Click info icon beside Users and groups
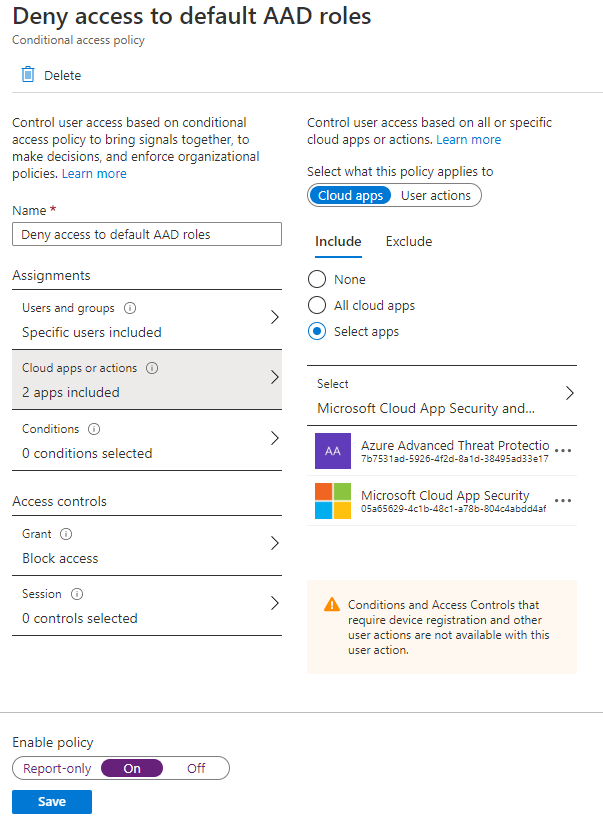Screen dimensions: 603x823 tap(130, 308)
